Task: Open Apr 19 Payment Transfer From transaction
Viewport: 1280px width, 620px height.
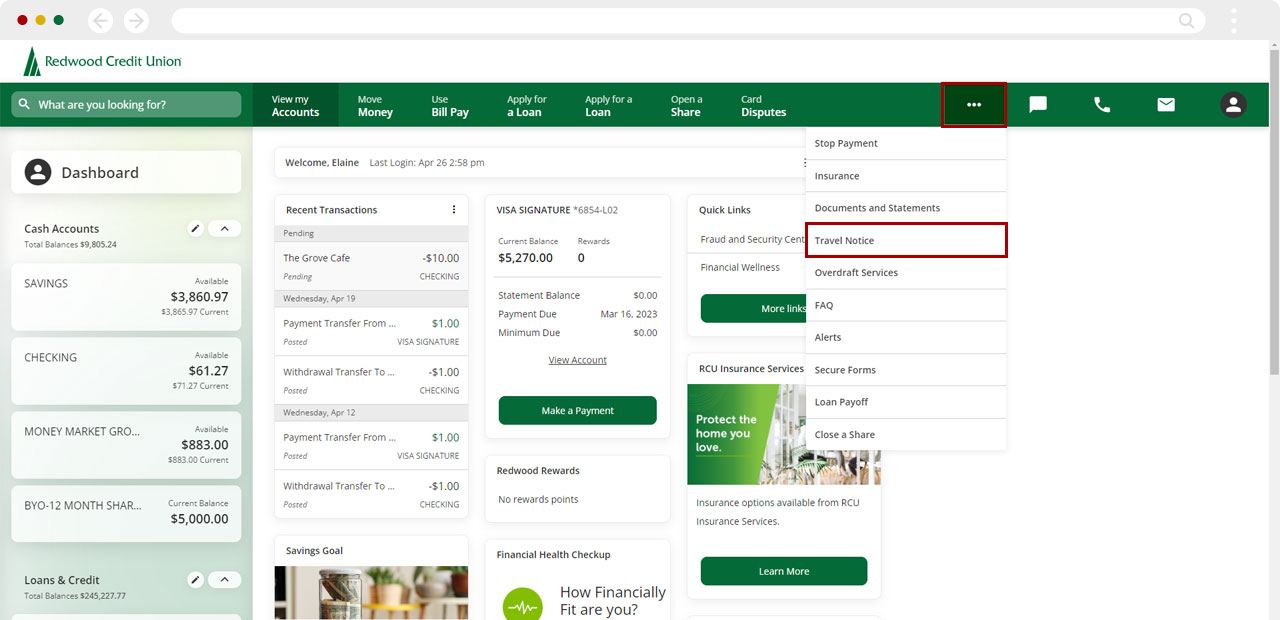Action: coord(371,332)
